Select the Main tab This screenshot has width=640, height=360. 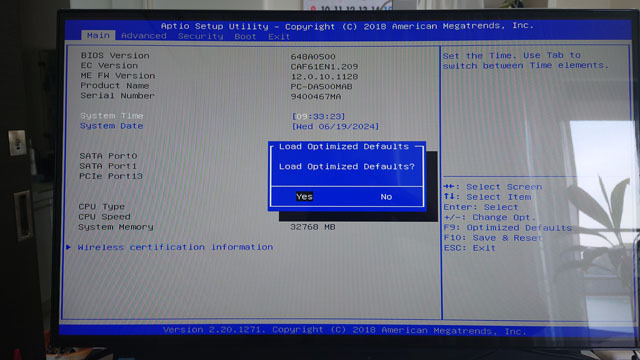98,36
